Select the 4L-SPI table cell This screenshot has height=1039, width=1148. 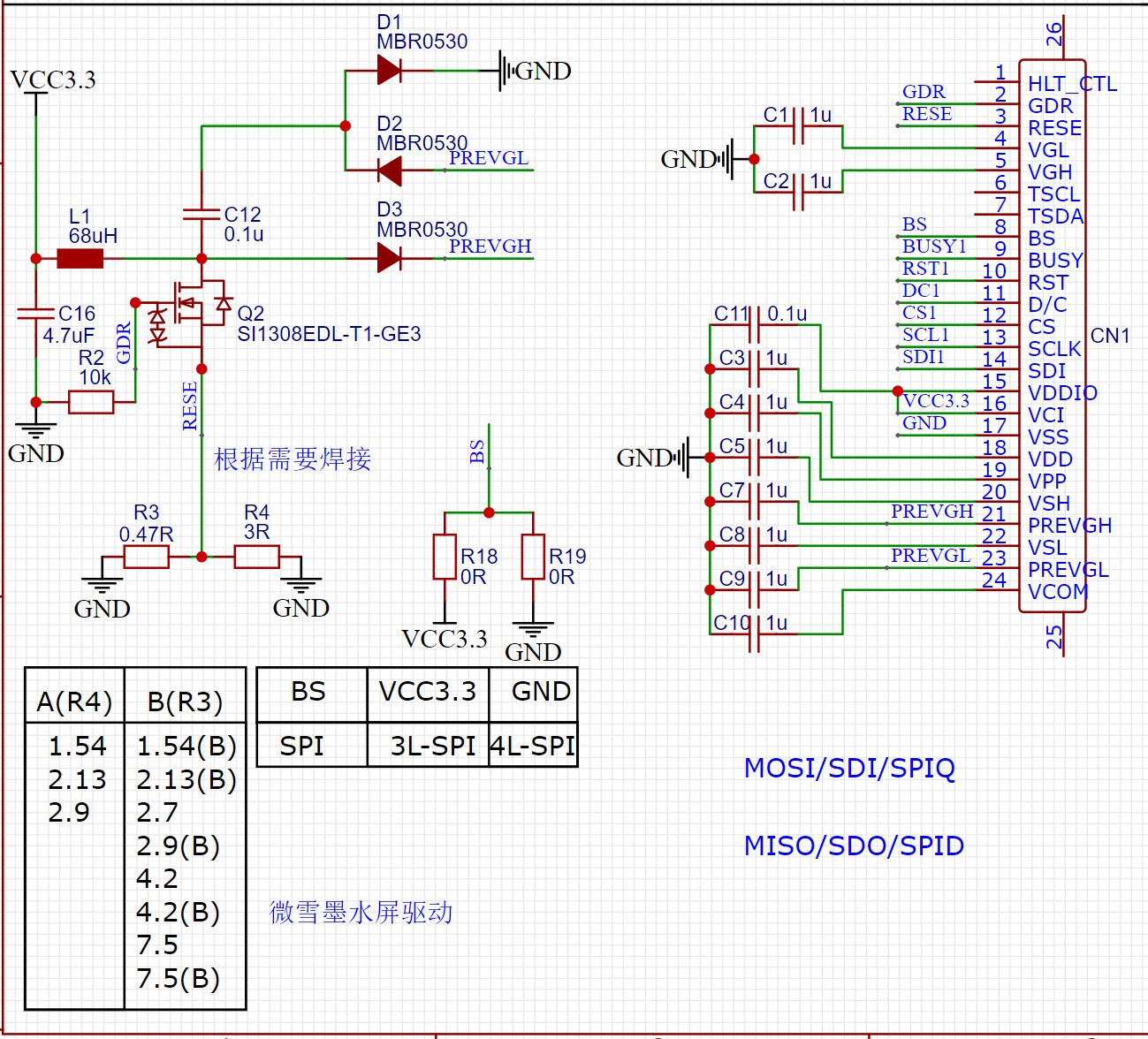tap(533, 747)
